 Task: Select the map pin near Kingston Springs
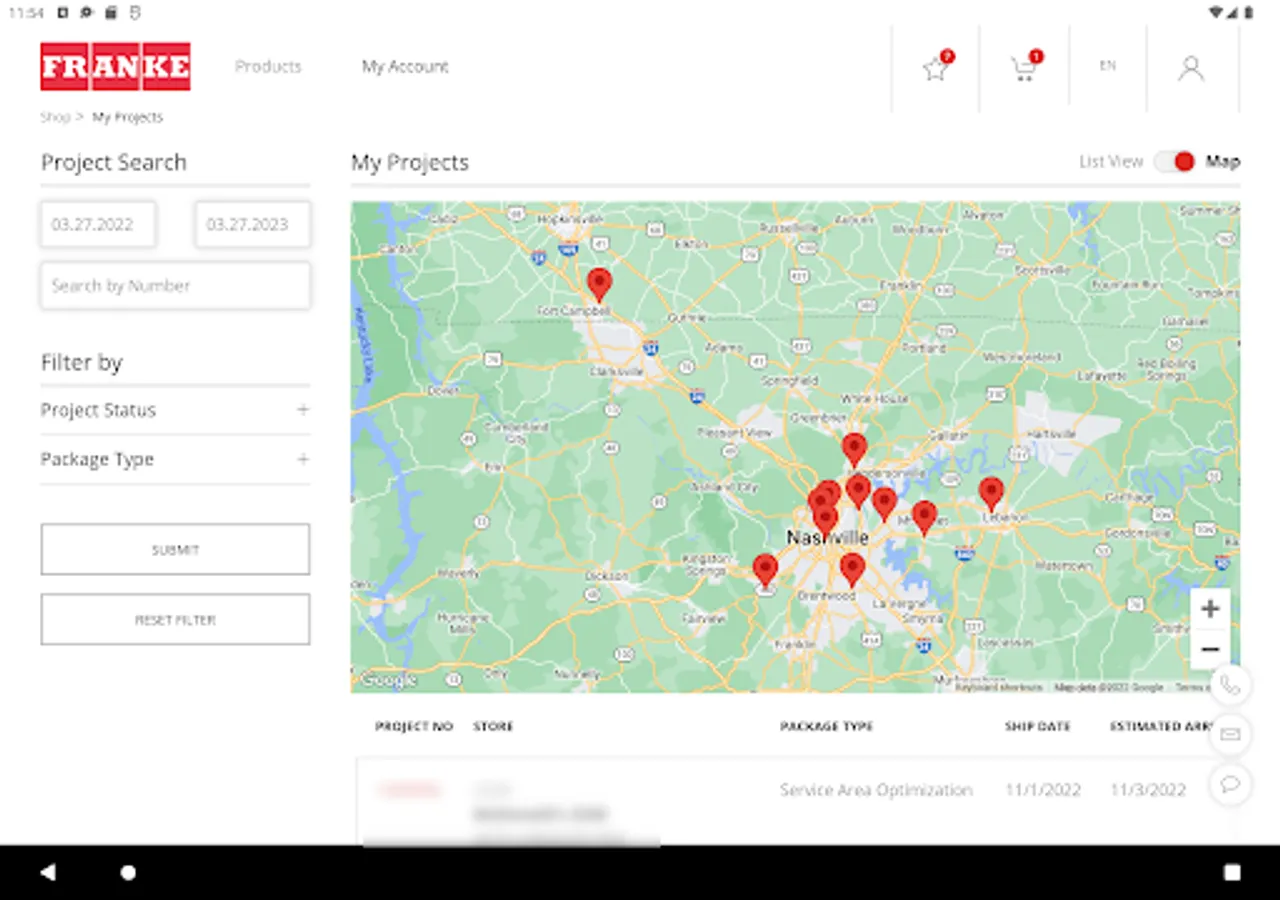(x=765, y=570)
